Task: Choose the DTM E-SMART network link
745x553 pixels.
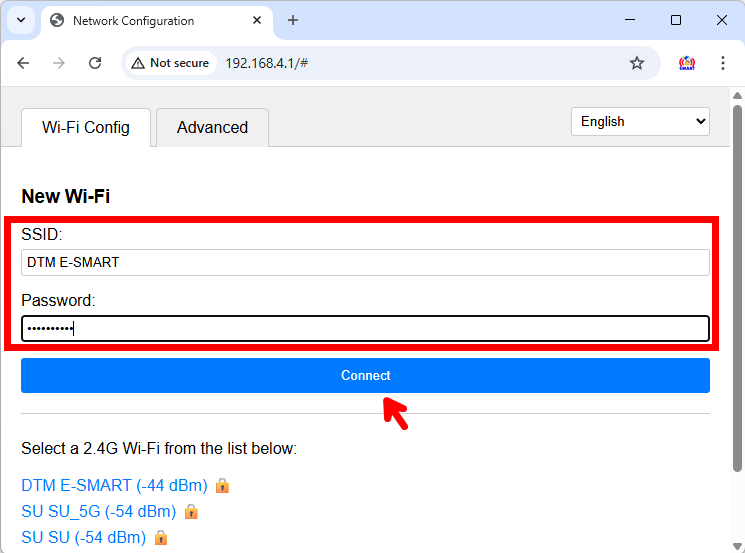Action: point(114,485)
